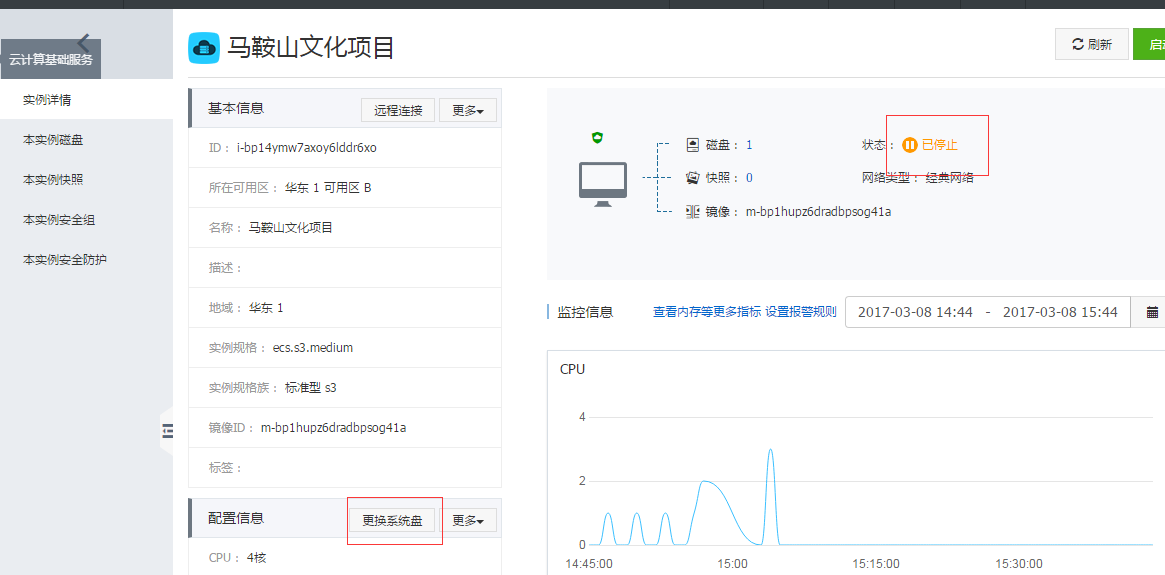Viewport: 1165px width, 575px height.
Task: Open the 云计算基础服务 sidebar header
Action: click(51, 59)
